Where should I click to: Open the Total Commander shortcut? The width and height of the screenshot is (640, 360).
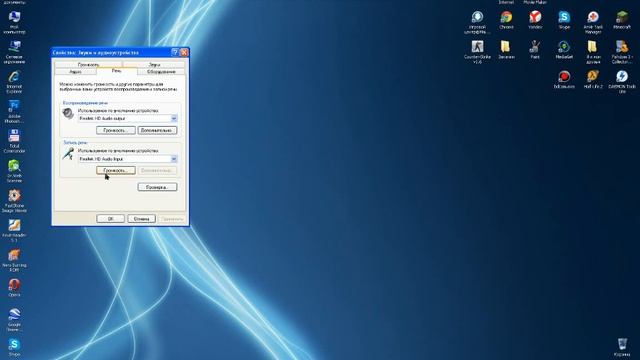click(14, 141)
